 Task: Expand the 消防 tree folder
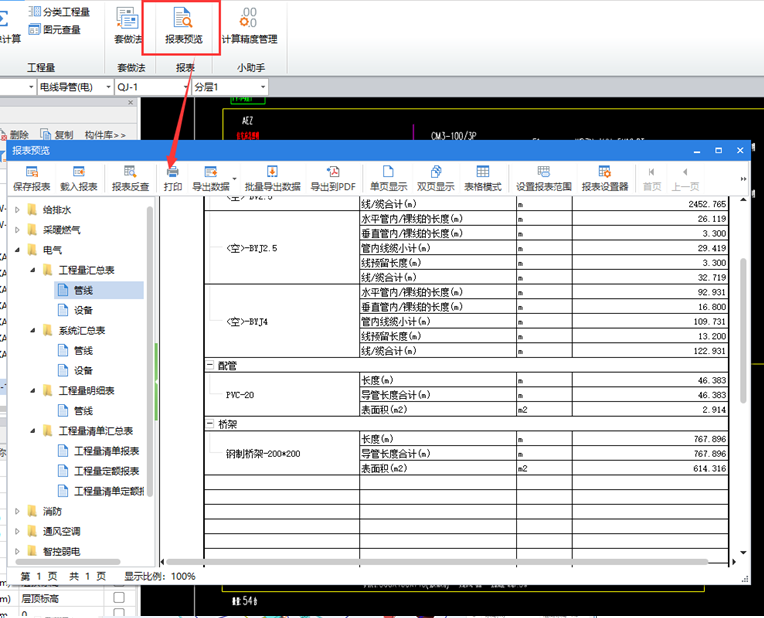(x=17, y=511)
